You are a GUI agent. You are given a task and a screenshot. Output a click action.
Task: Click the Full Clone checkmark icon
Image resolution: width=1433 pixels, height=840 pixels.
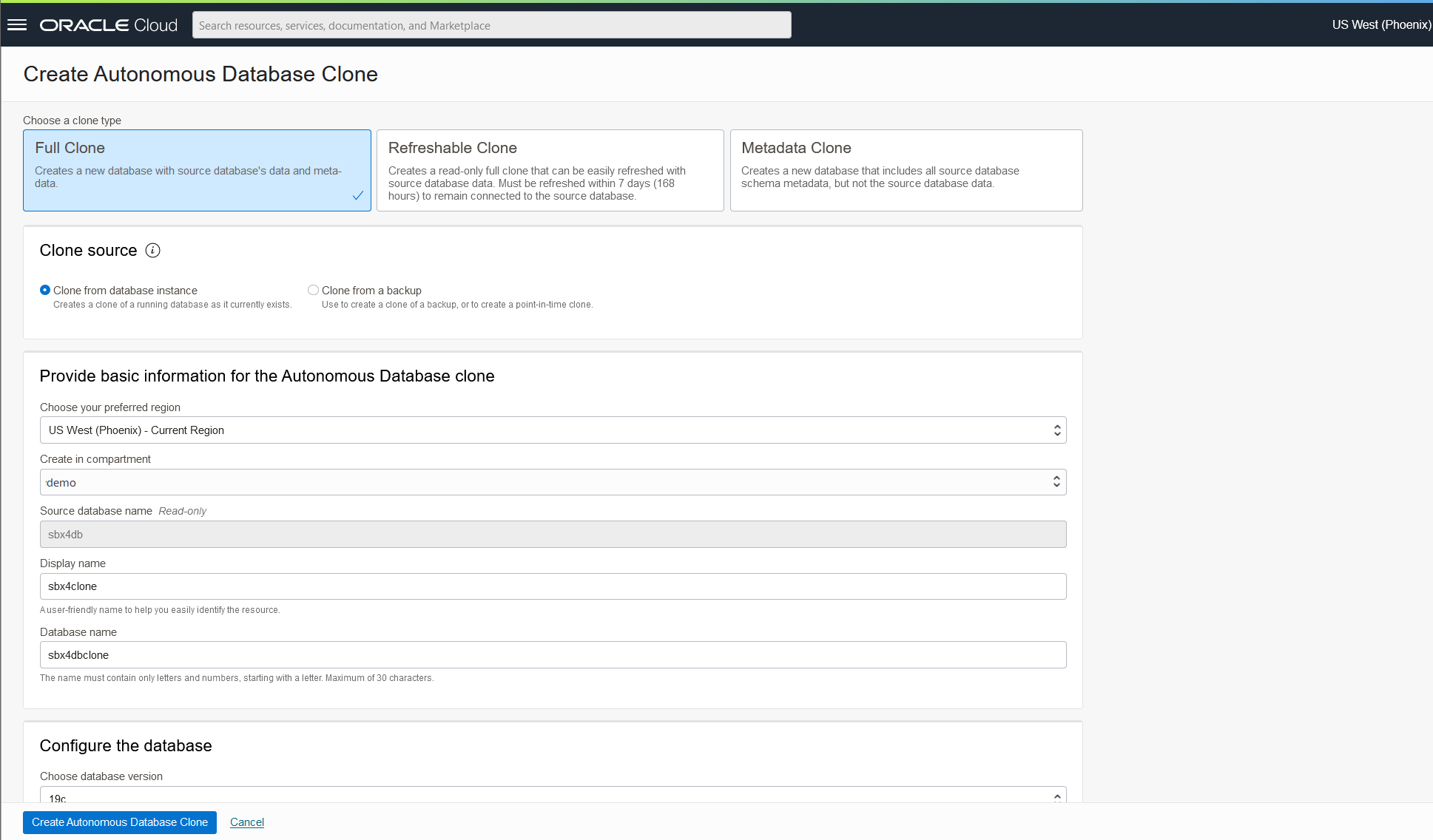(x=358, y=195)
